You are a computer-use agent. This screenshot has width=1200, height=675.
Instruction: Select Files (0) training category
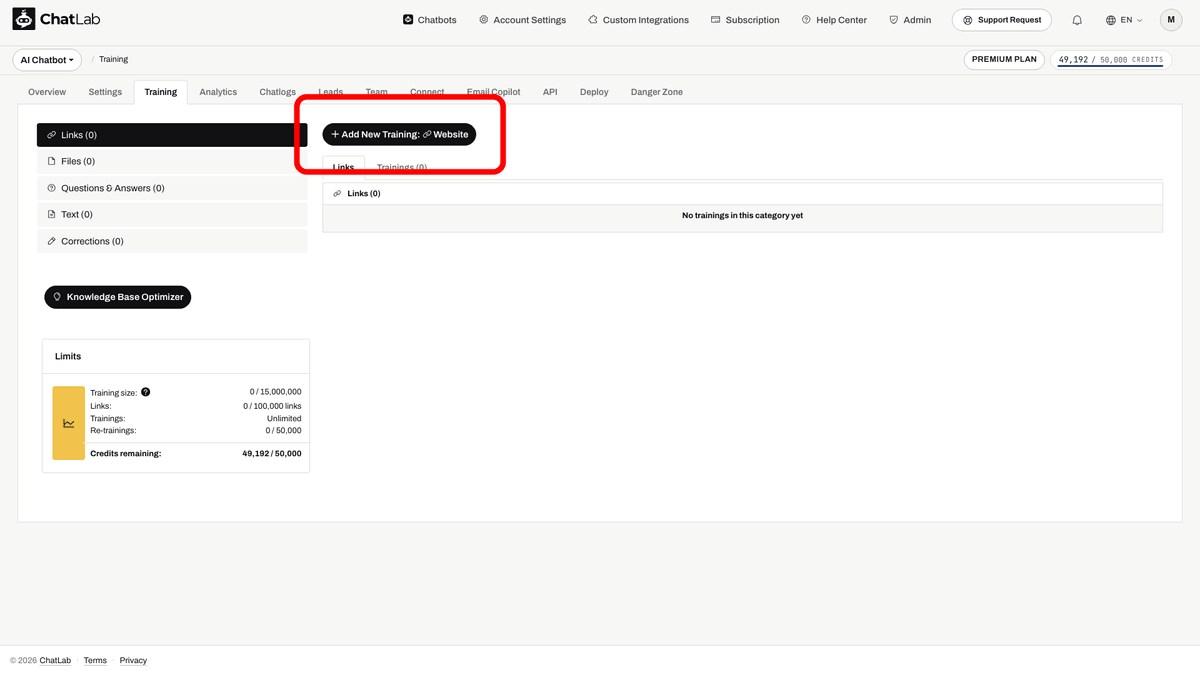click(x=172, y=161)
